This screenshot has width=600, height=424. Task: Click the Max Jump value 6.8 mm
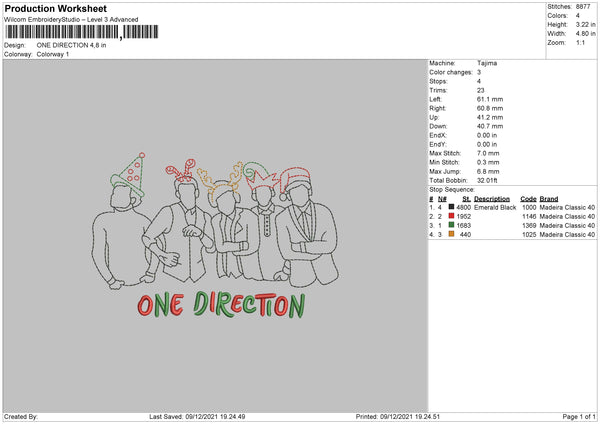488,171
